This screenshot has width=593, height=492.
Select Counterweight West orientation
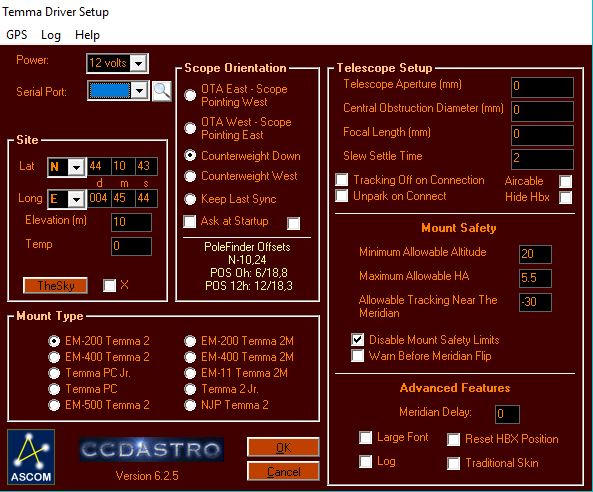[x=190, y=176]
